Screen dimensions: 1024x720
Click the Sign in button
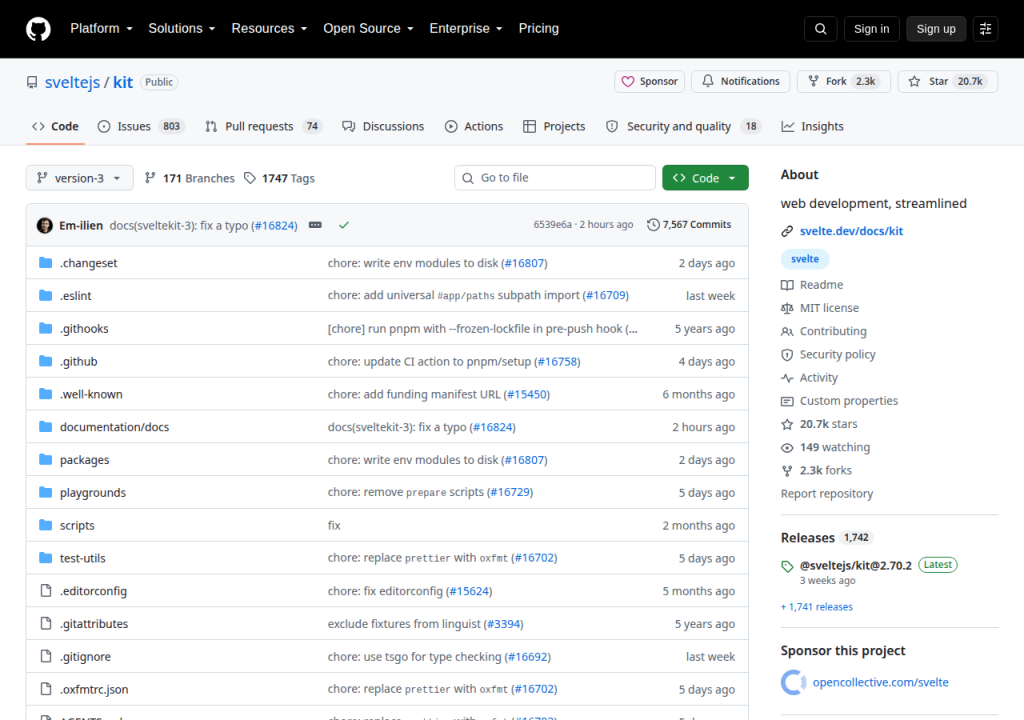click(x=871, y=29)
